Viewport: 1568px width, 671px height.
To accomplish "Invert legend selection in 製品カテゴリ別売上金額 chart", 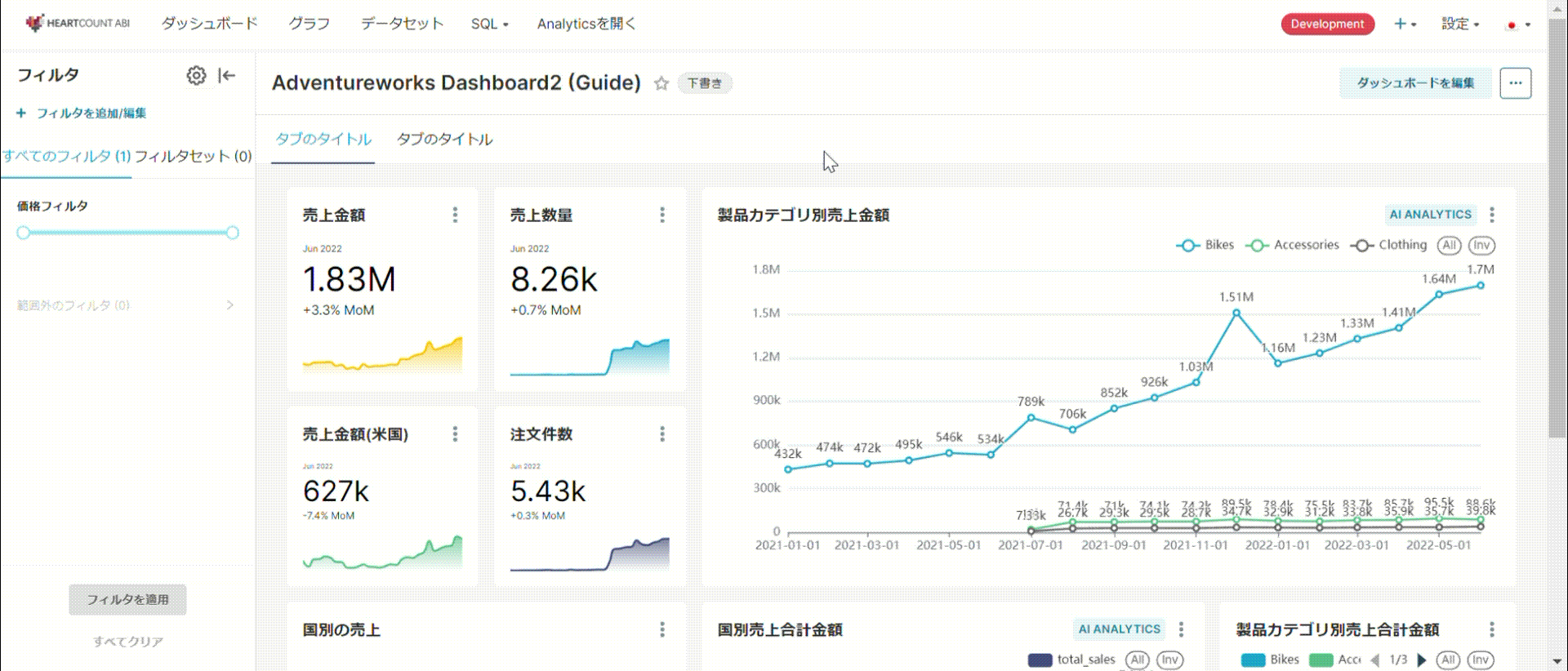I will click(1481, 245).
